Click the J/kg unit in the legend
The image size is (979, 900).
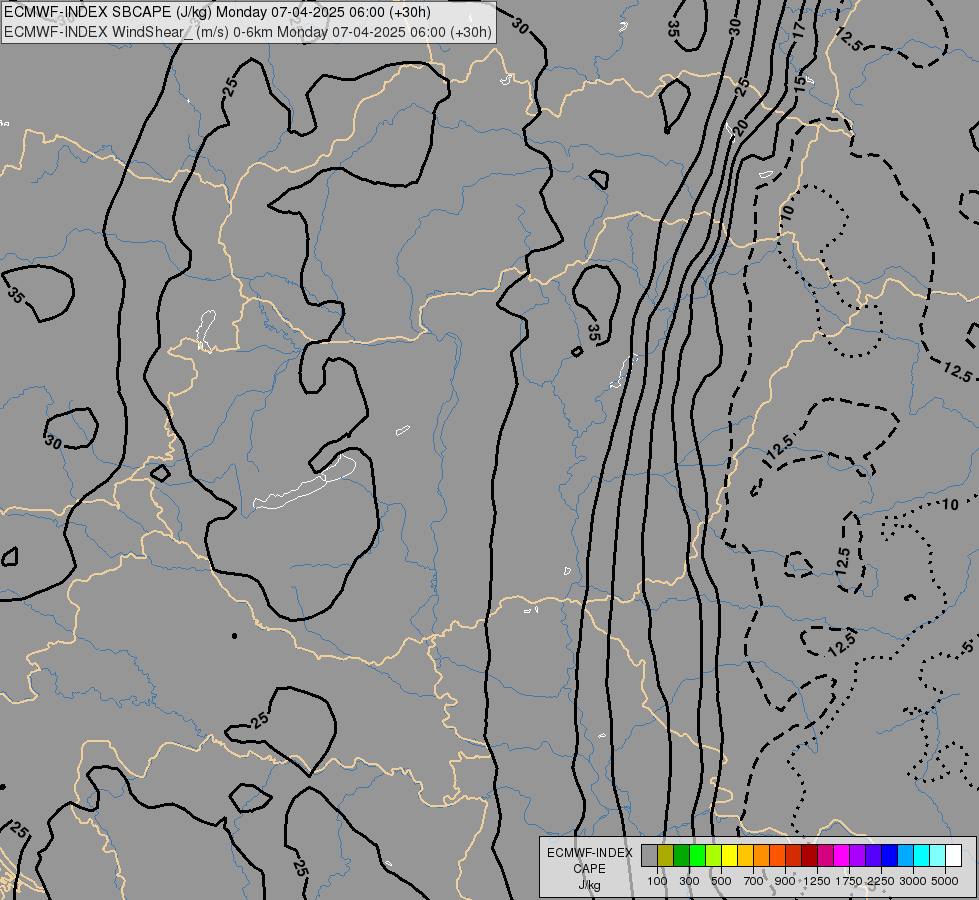(x=589, y=885)
